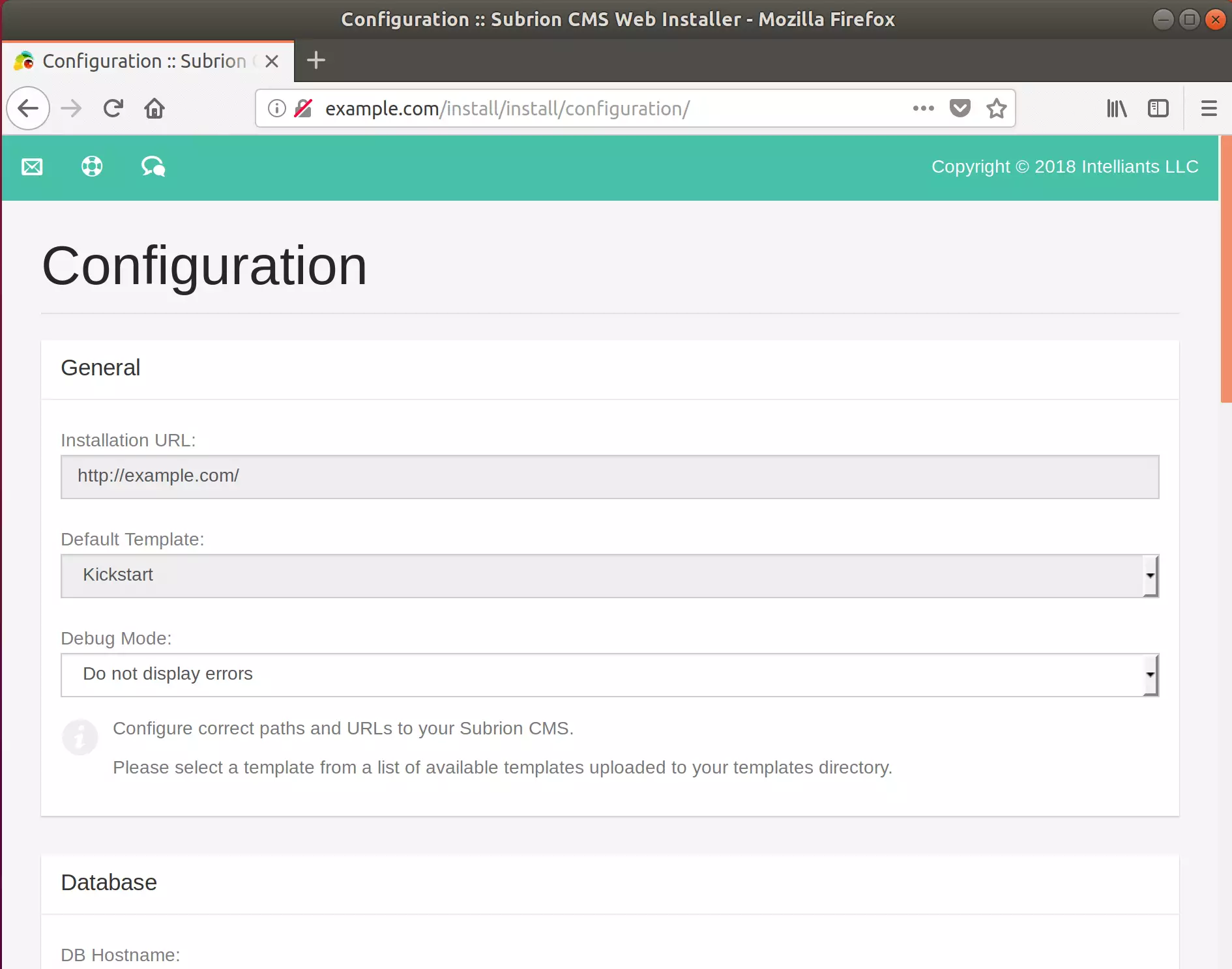Open the Default Template Kickstart dropdown
Screen dimensions: 1232x969
[609, 575]
